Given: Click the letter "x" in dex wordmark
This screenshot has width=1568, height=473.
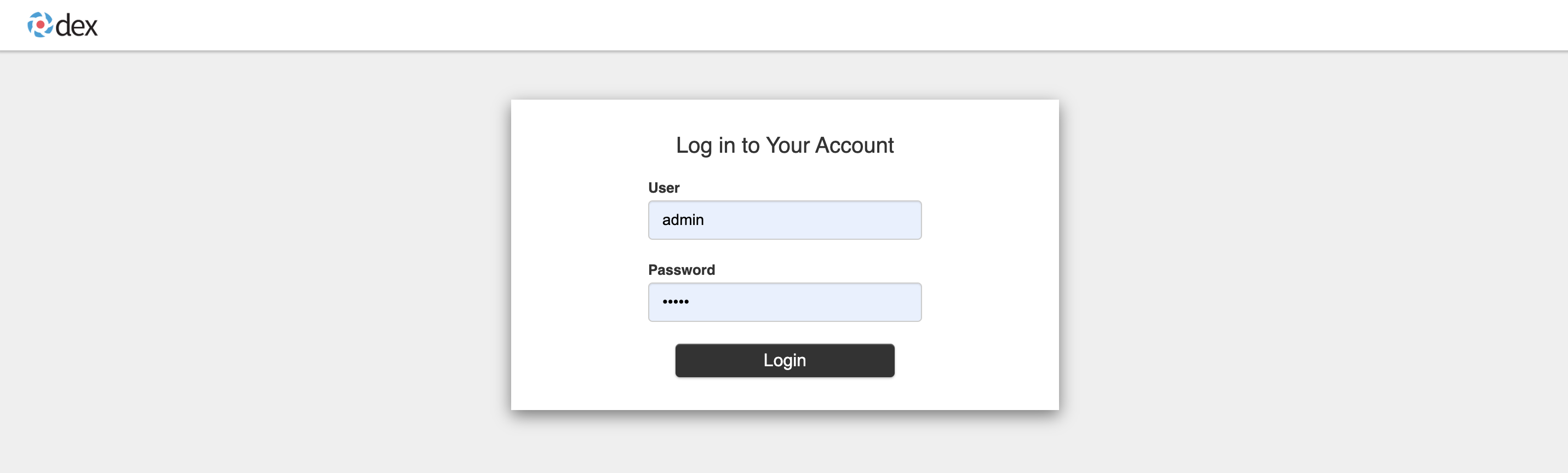Looking at the screenshot, I should point(91,28).
